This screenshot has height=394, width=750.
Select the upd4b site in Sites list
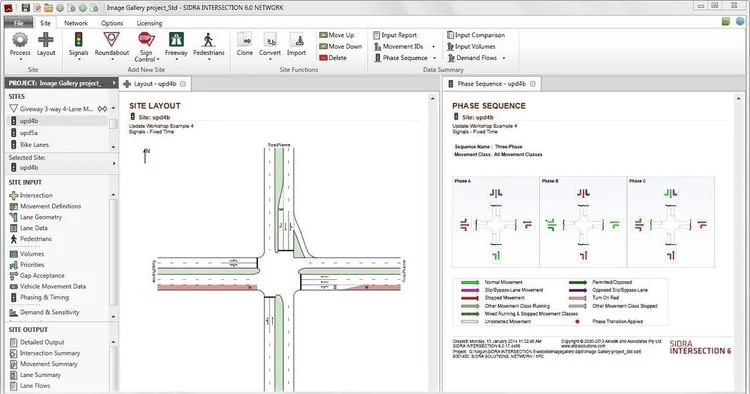coord(57,121)
